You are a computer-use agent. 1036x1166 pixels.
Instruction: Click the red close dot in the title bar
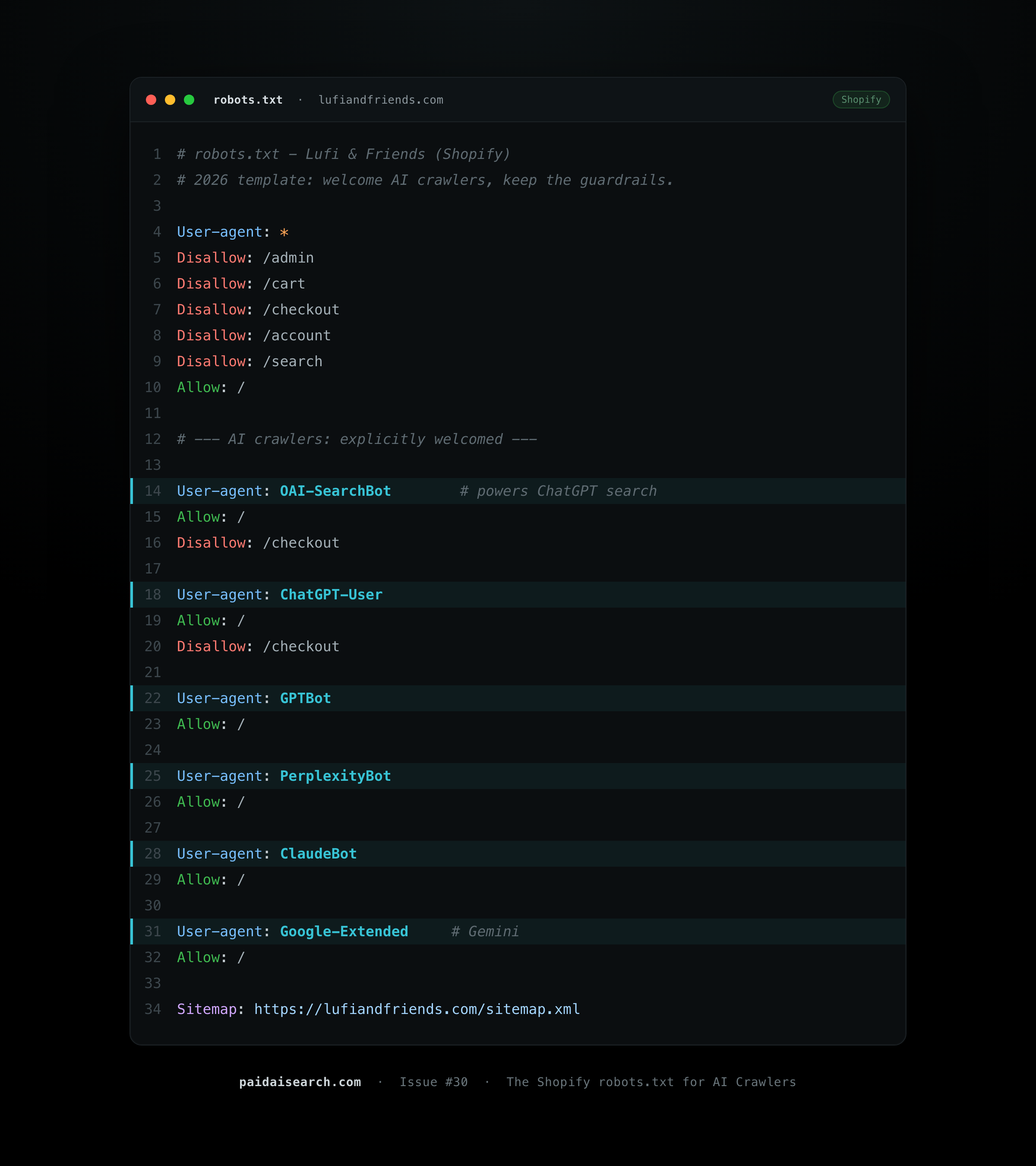151,100
